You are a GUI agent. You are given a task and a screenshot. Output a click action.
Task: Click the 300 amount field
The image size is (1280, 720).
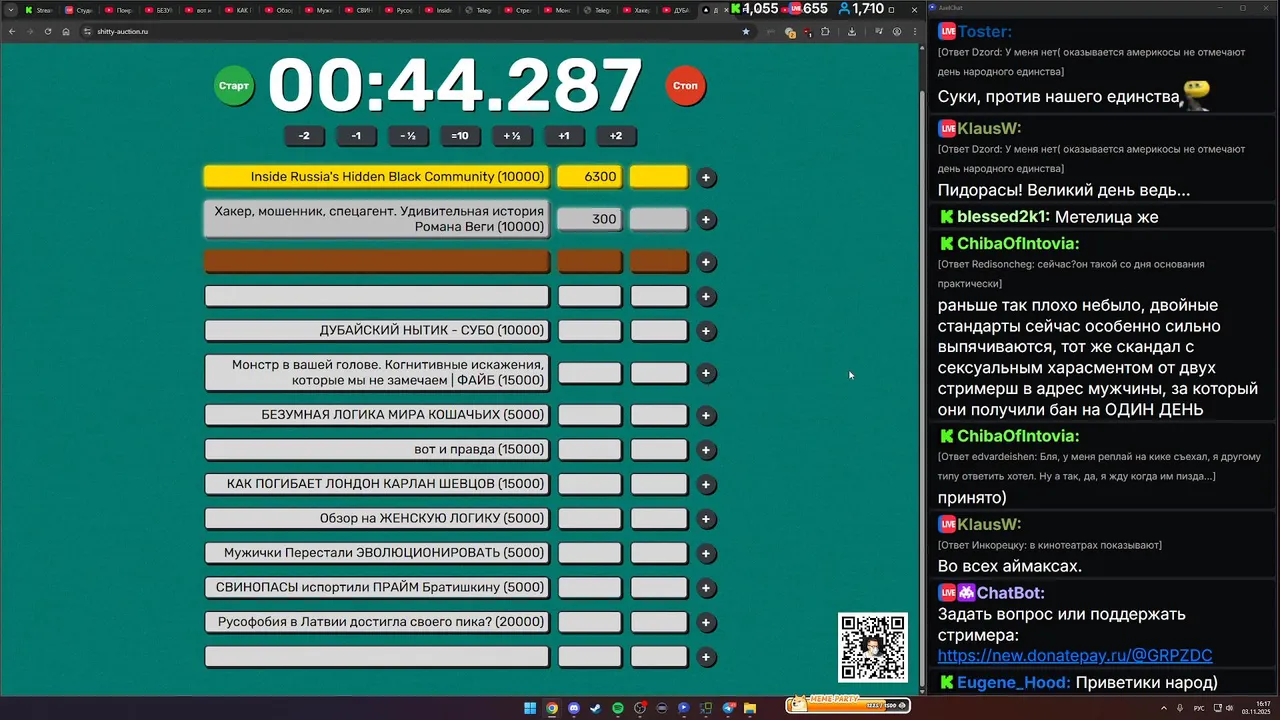[589, 219]
